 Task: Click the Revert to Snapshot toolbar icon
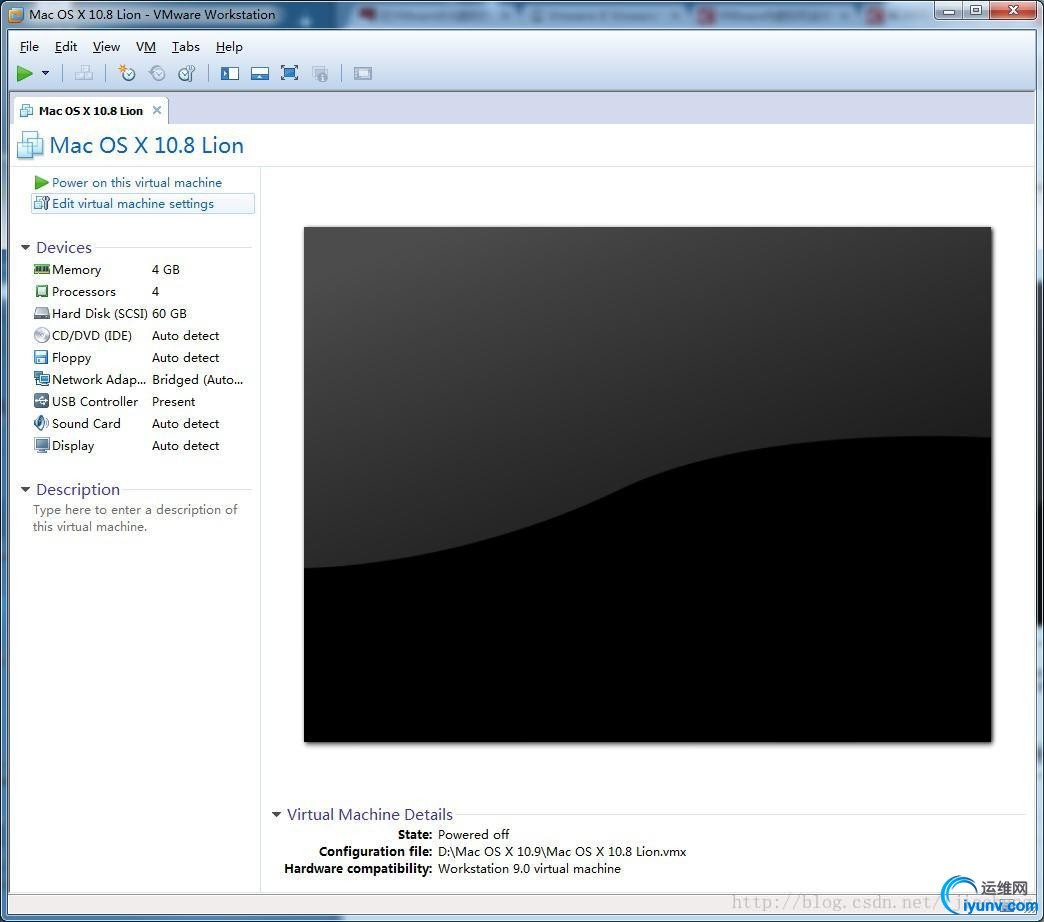point(157,73)
